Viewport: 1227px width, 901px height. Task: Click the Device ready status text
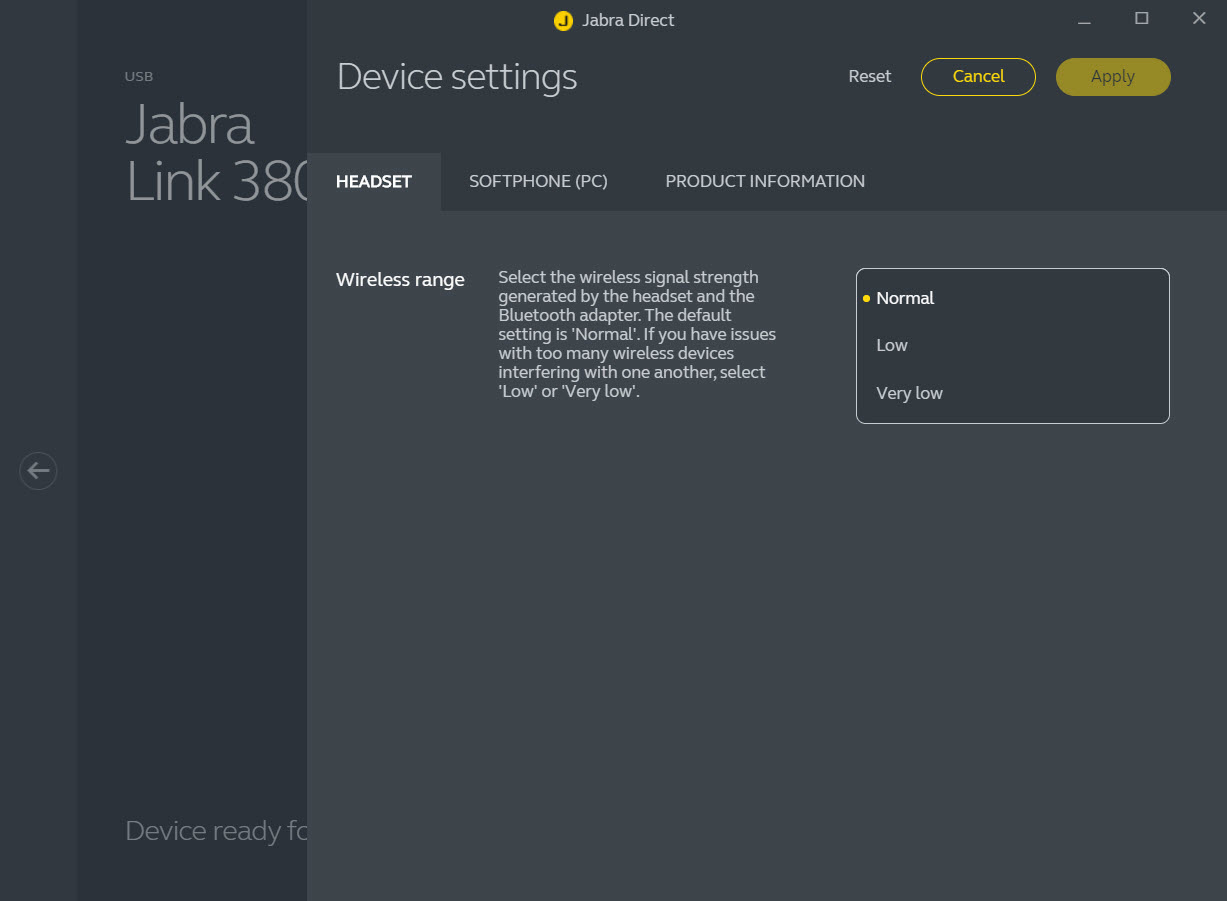pos(216,830)
